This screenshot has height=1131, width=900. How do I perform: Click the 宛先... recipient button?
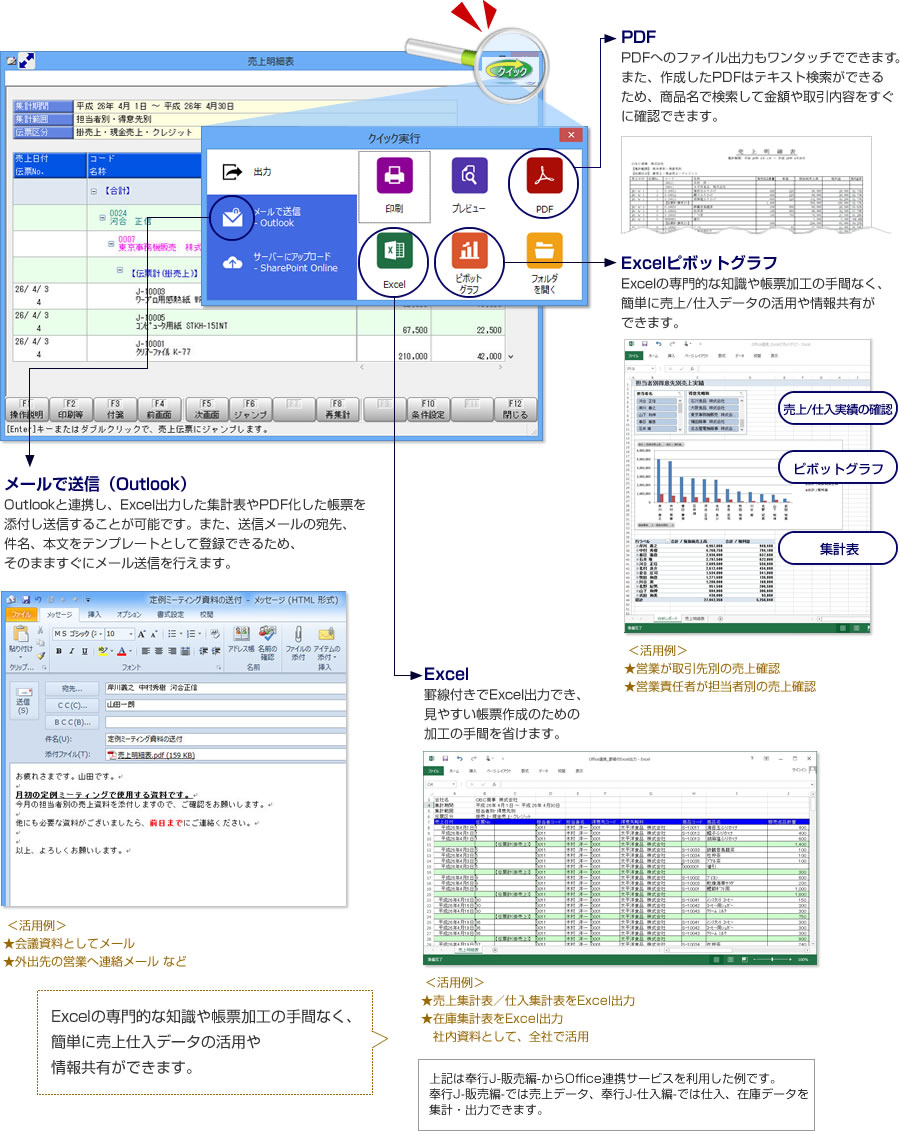[72, 688]
